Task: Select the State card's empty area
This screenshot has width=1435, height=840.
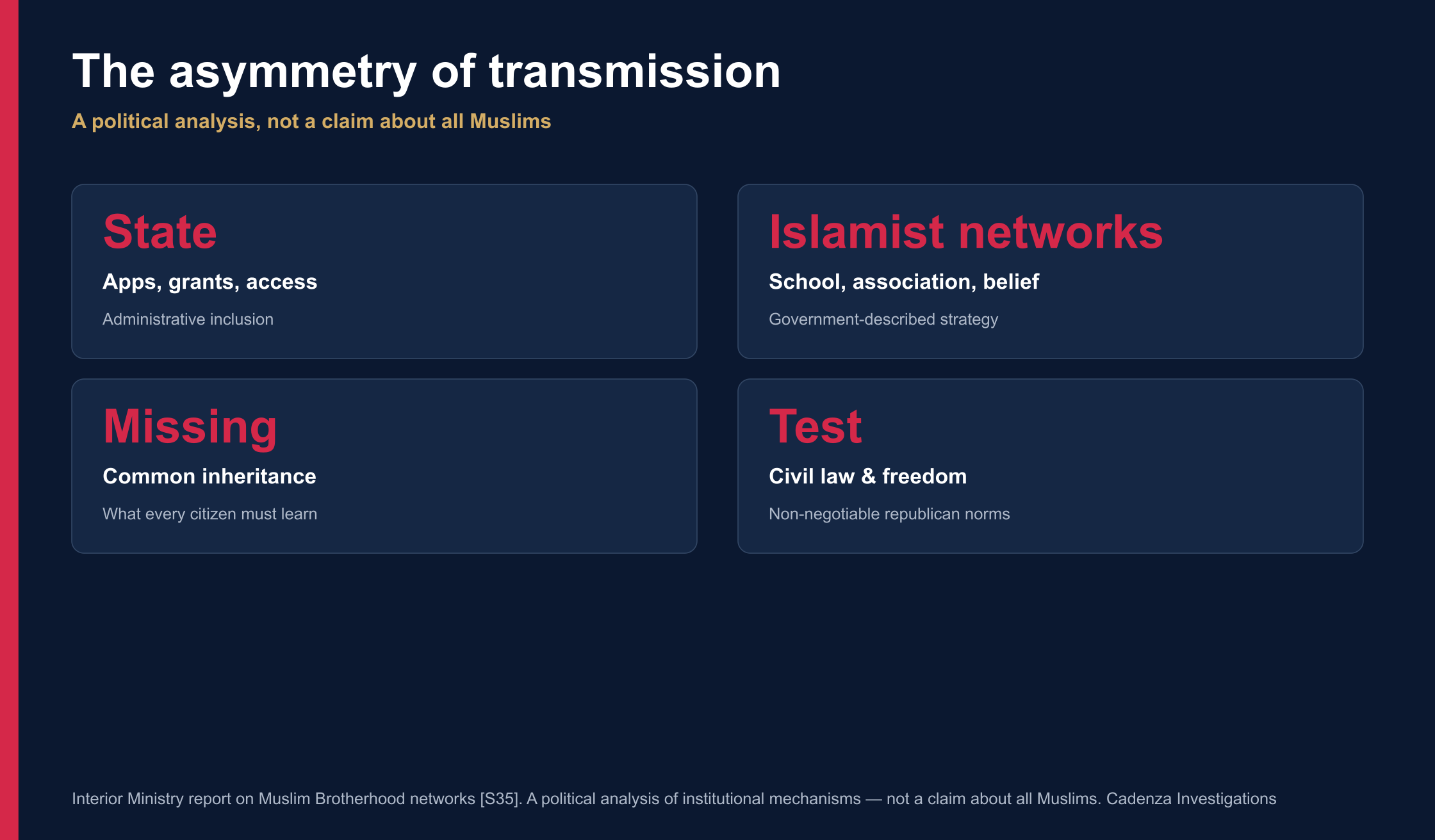Action: 512,271
